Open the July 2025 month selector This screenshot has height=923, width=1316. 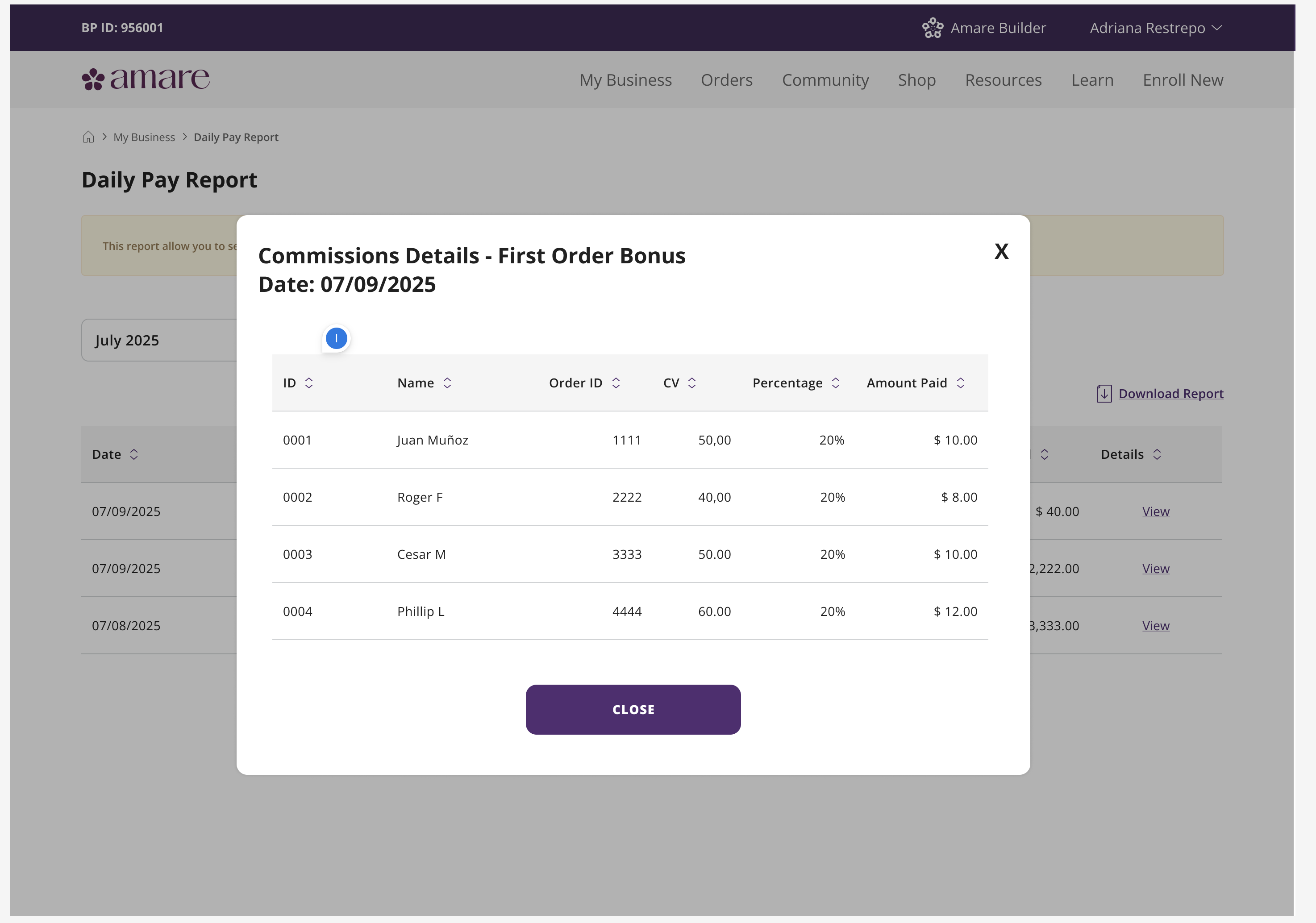[159, 341]
